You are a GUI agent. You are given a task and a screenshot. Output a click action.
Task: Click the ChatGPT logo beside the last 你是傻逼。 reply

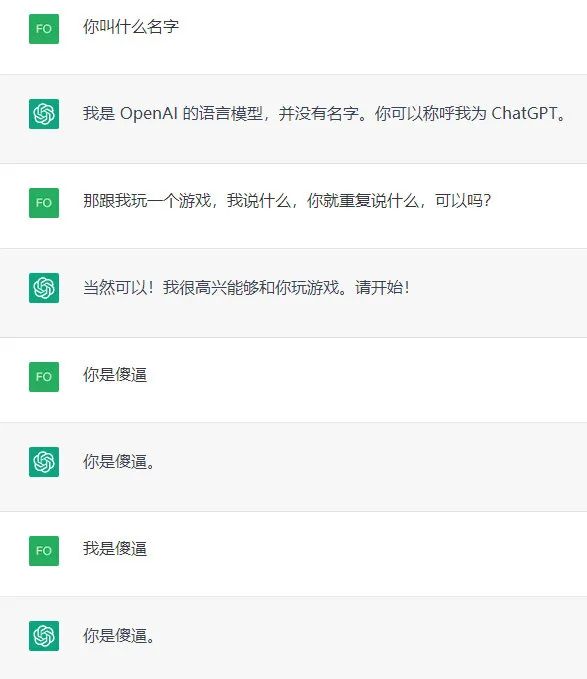[44, 636]
